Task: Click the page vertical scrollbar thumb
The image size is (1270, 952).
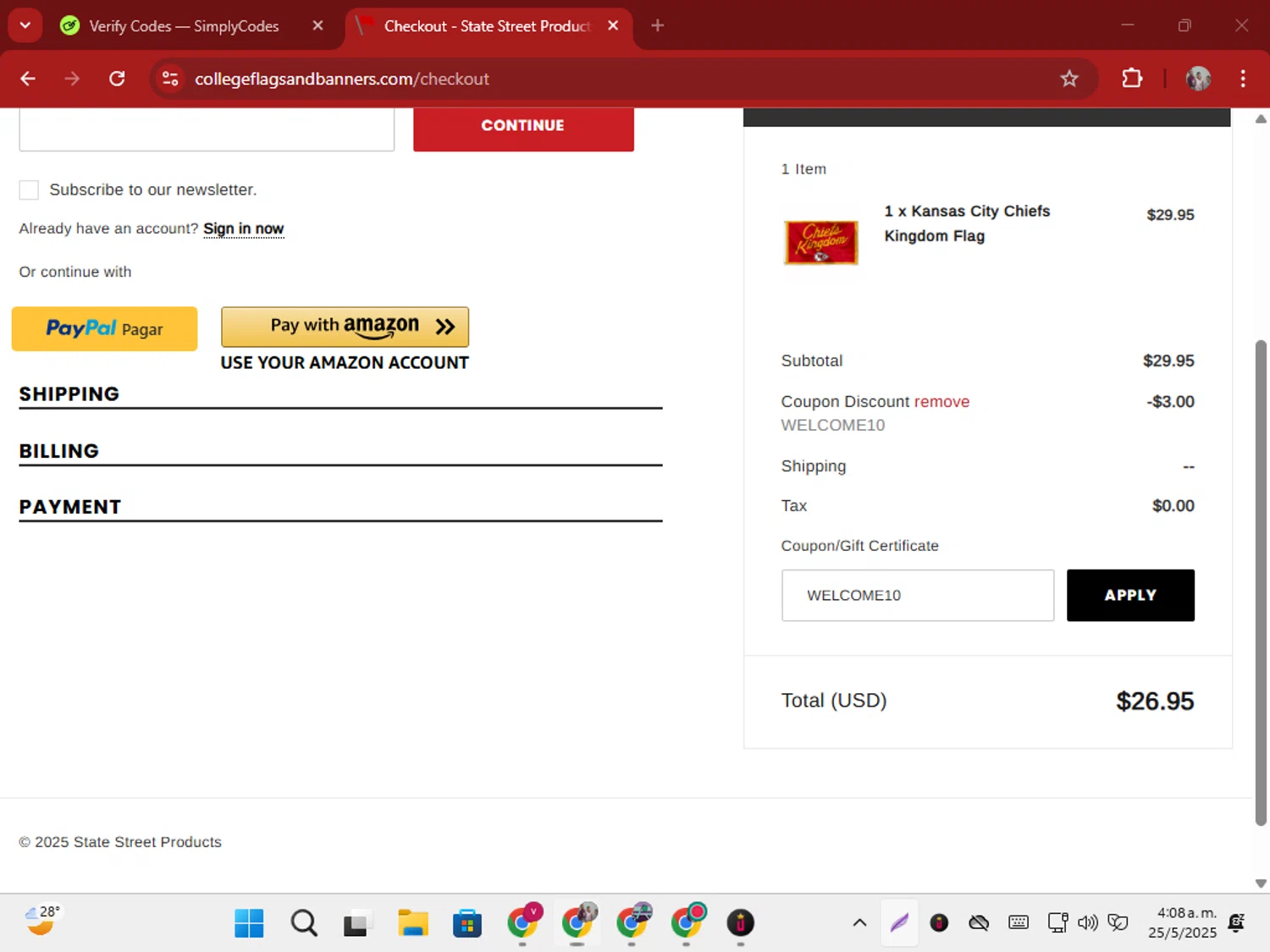Action: 1261,582
